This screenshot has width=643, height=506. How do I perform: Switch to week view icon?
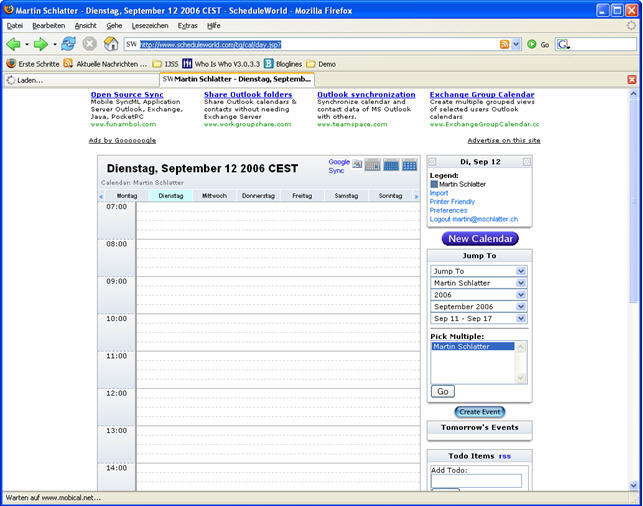click(x=391, y=165)
